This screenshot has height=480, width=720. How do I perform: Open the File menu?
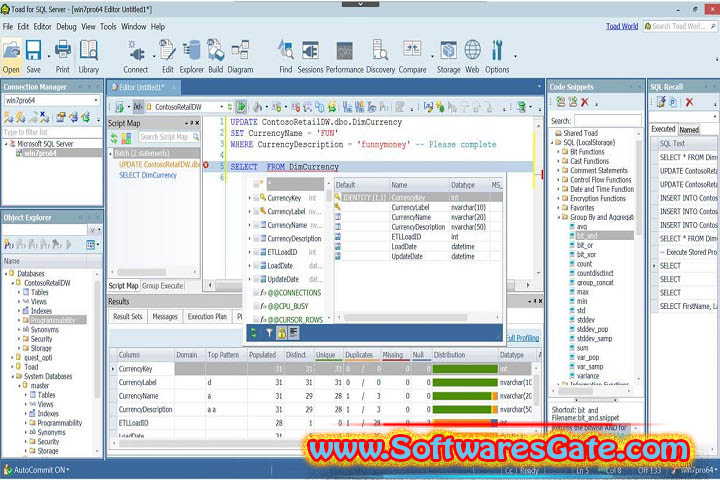pos(8,27)
